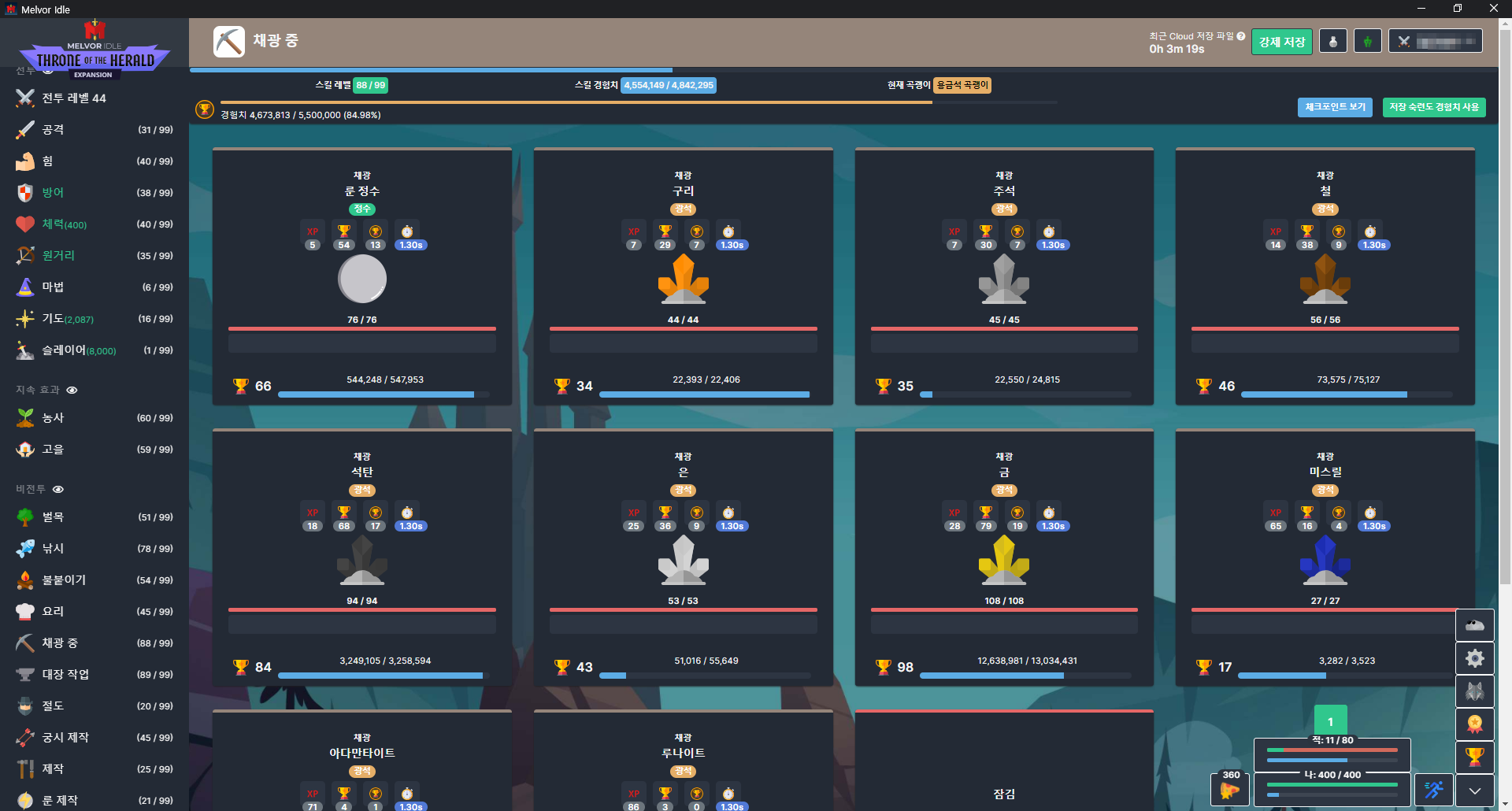Click the 룬 제작 runecrafting icon
Viewport: 1512px width, 811px height.
tap(25, 800)
